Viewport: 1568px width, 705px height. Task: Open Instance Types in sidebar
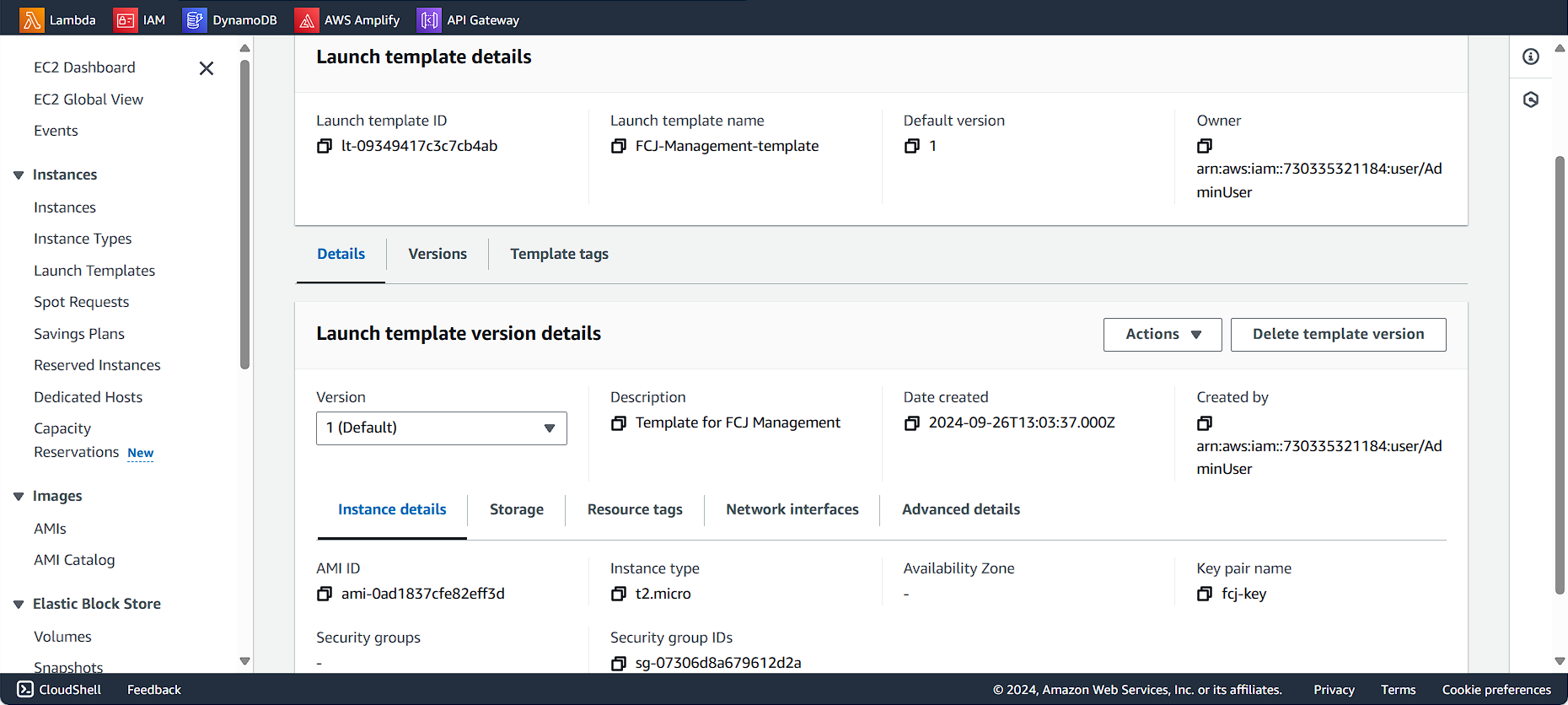click(x=83, y=239)
